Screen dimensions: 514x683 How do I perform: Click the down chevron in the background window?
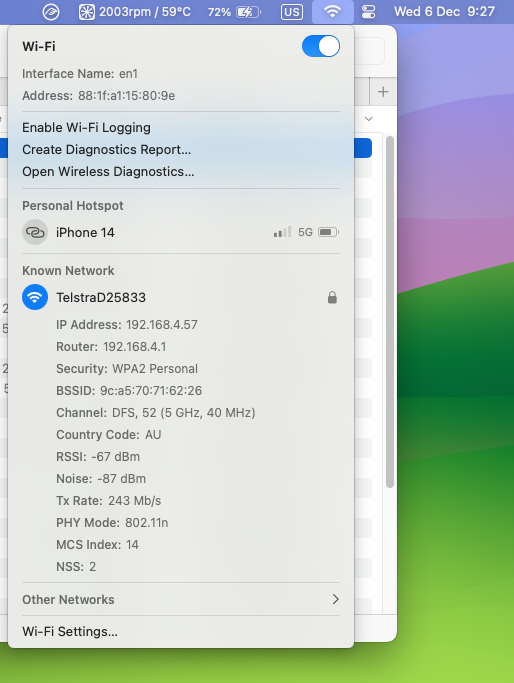(369, 119)
